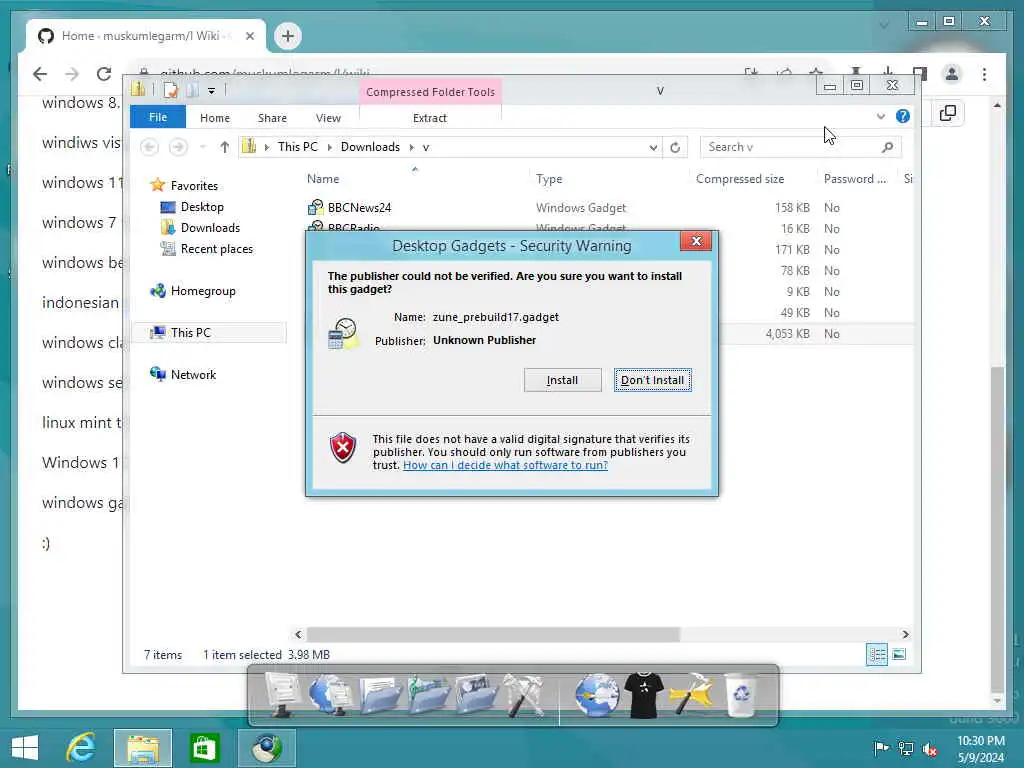Click the horizontal scrollbar left arrow

[298, 634]
